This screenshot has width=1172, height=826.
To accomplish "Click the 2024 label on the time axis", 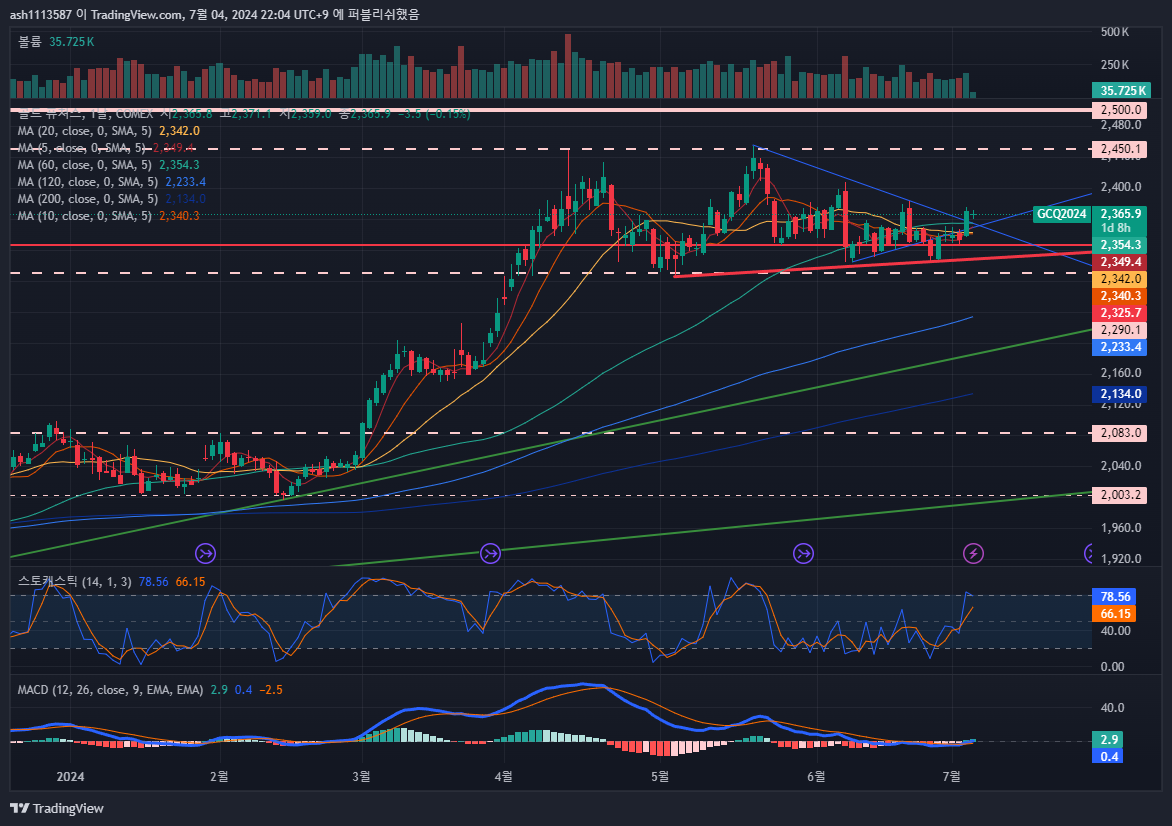I will pos(70,776).
